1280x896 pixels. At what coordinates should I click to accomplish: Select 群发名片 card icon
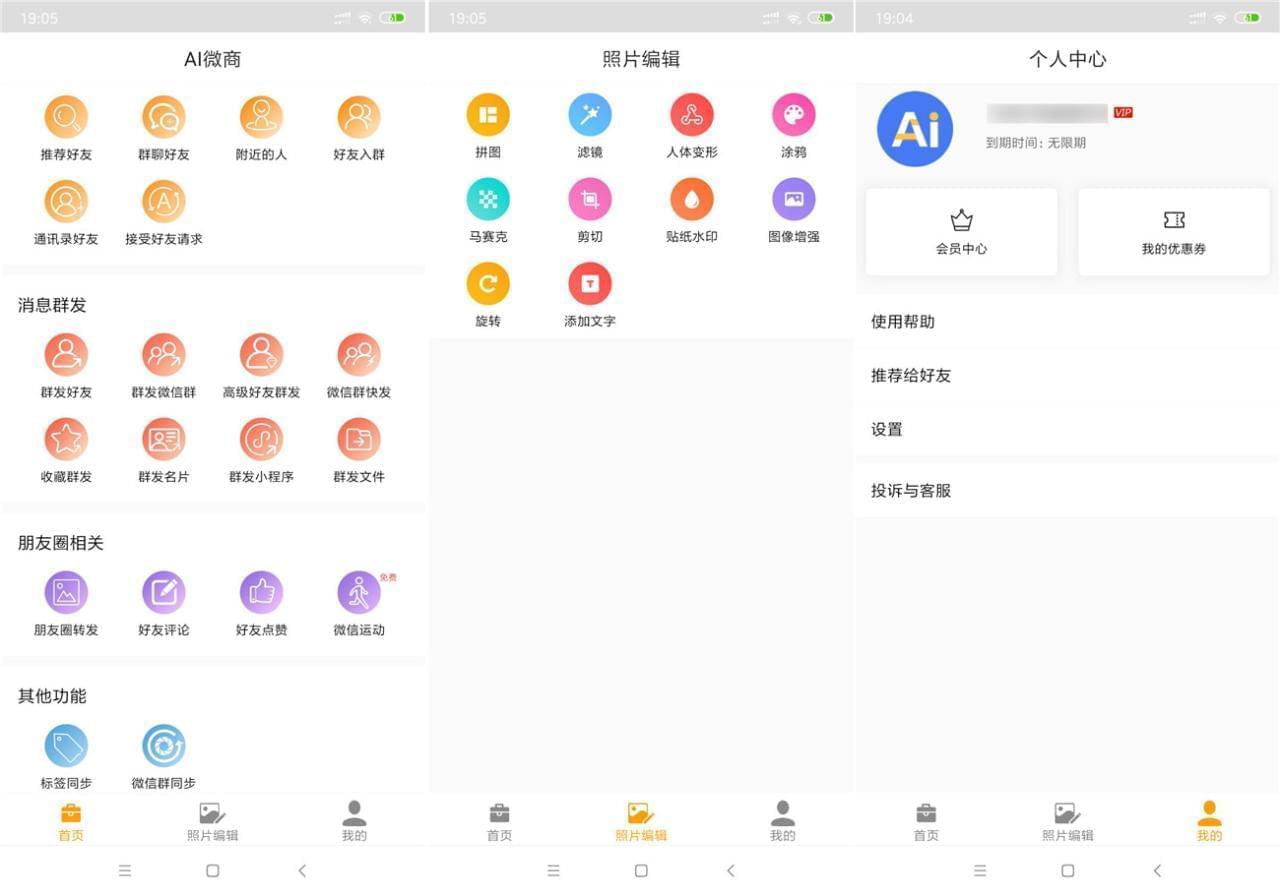[164, 439]
